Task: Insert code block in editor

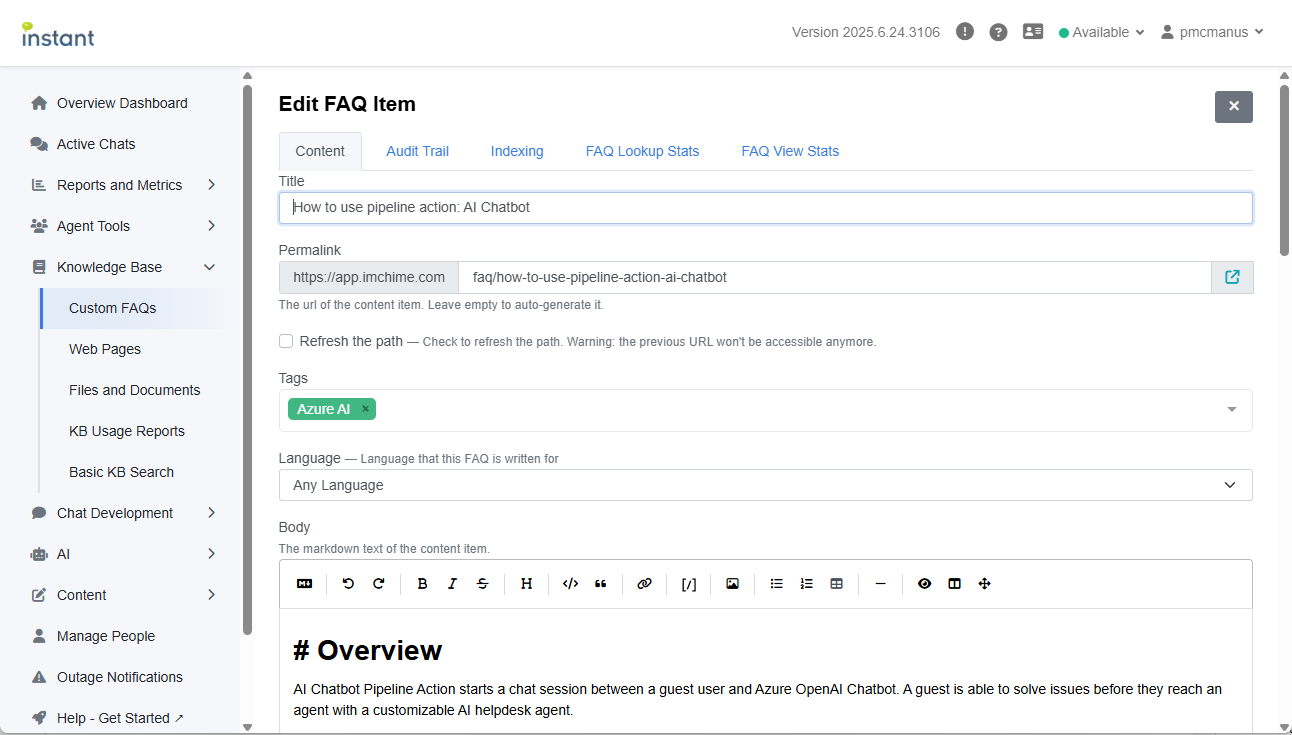Action: pos(570,584)
